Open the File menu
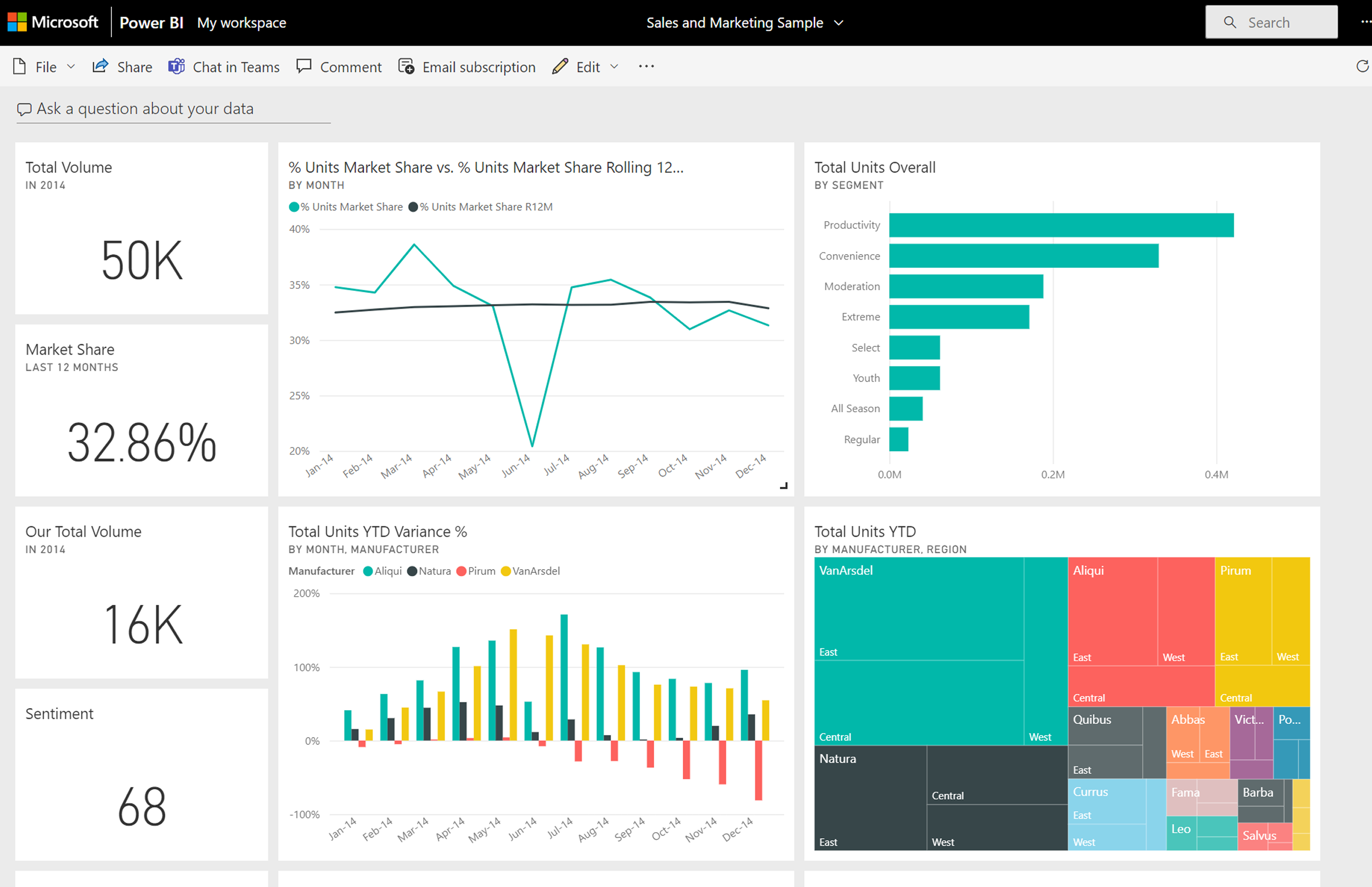This screenshot has height=887, width=1372. (45, 66)
